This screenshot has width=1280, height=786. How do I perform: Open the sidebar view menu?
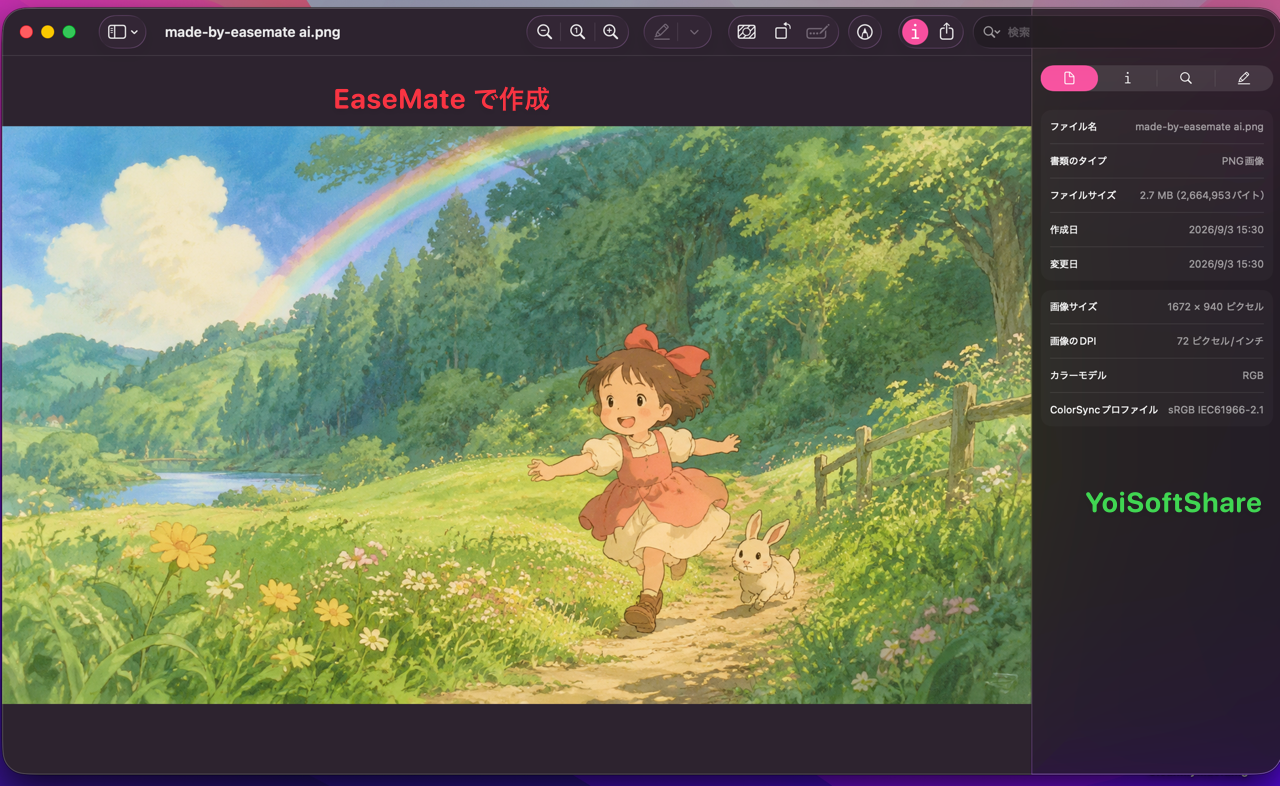122,32
